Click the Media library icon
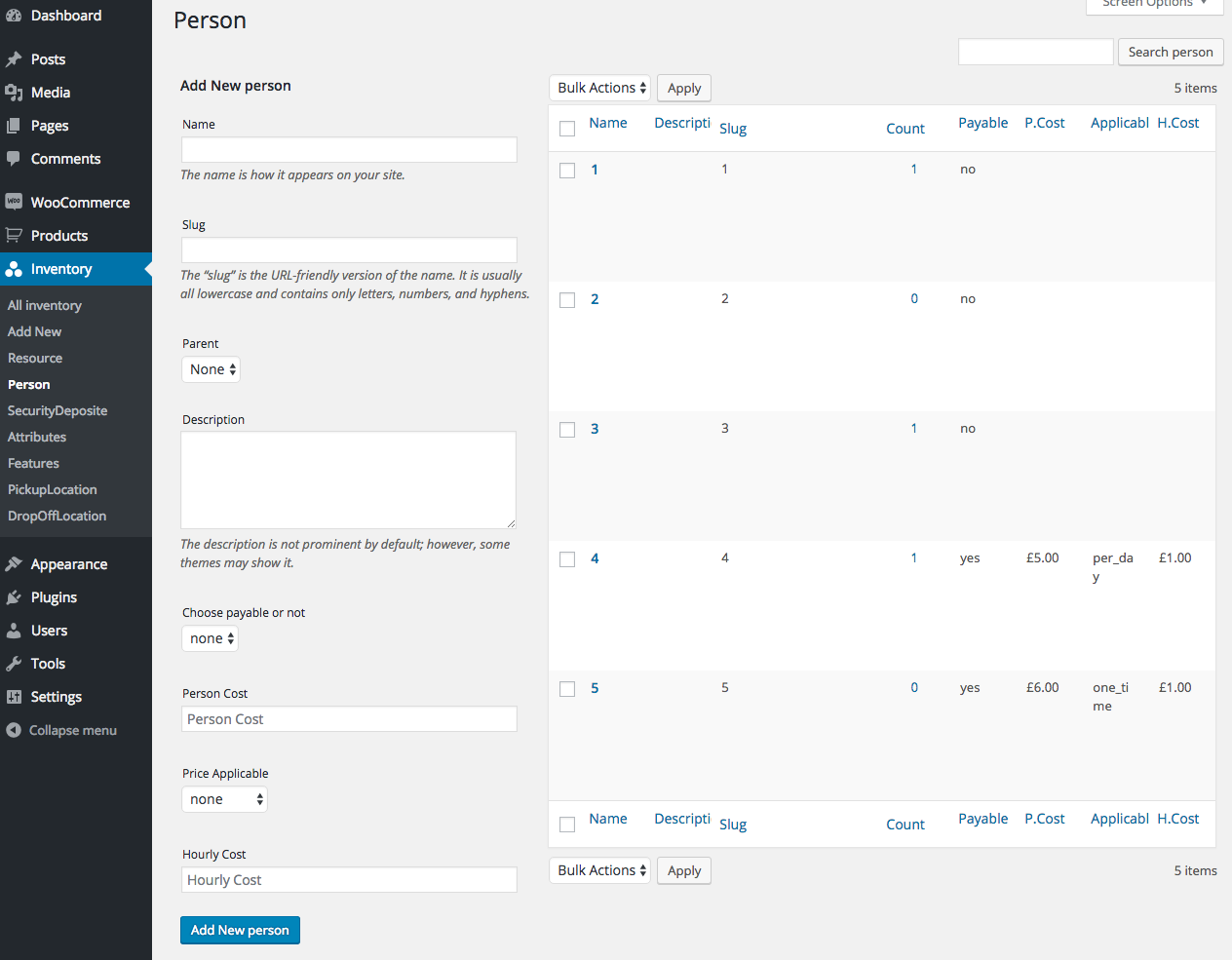This screenshot has height=960, width=1232. tap(14, 93)
